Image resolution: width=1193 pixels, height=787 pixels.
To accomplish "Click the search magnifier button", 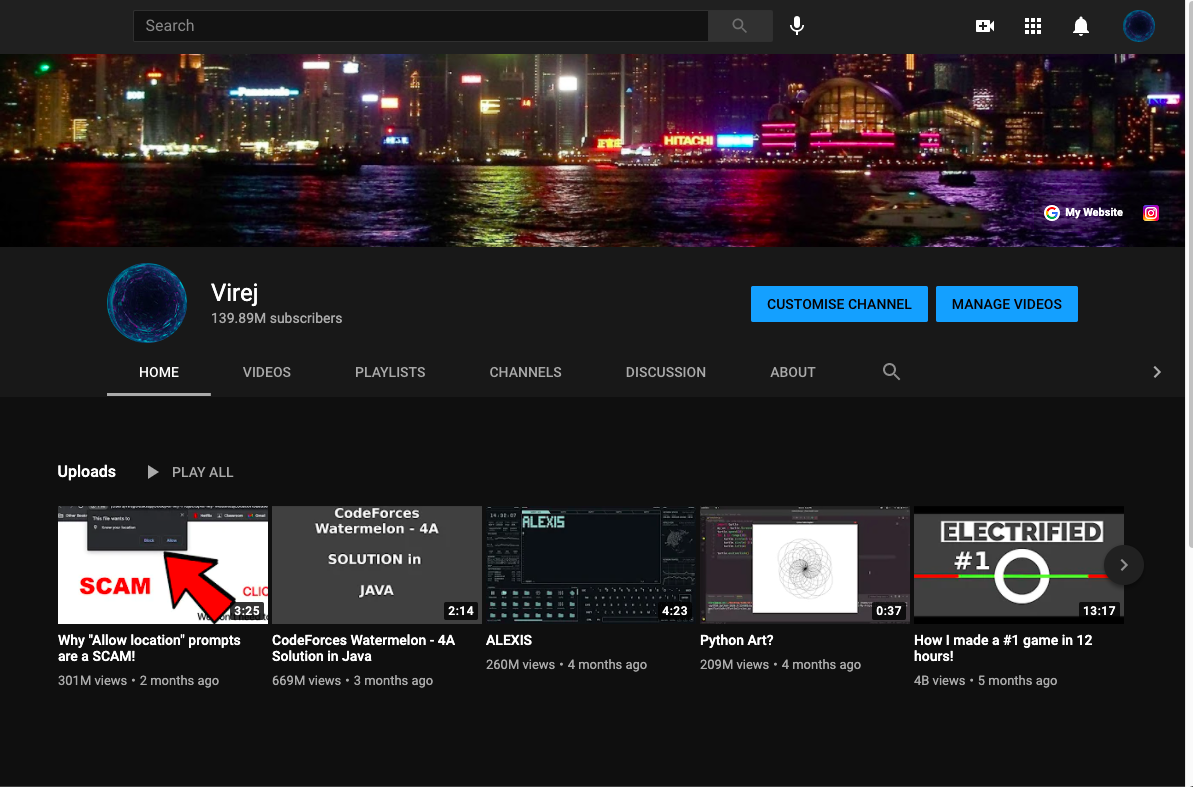I will tap(740, 26).
